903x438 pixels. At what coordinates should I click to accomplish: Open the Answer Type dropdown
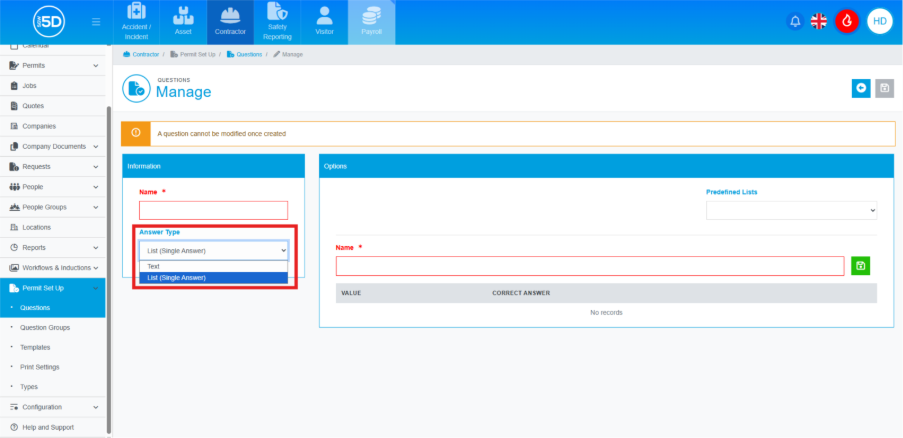coord(214,250)
